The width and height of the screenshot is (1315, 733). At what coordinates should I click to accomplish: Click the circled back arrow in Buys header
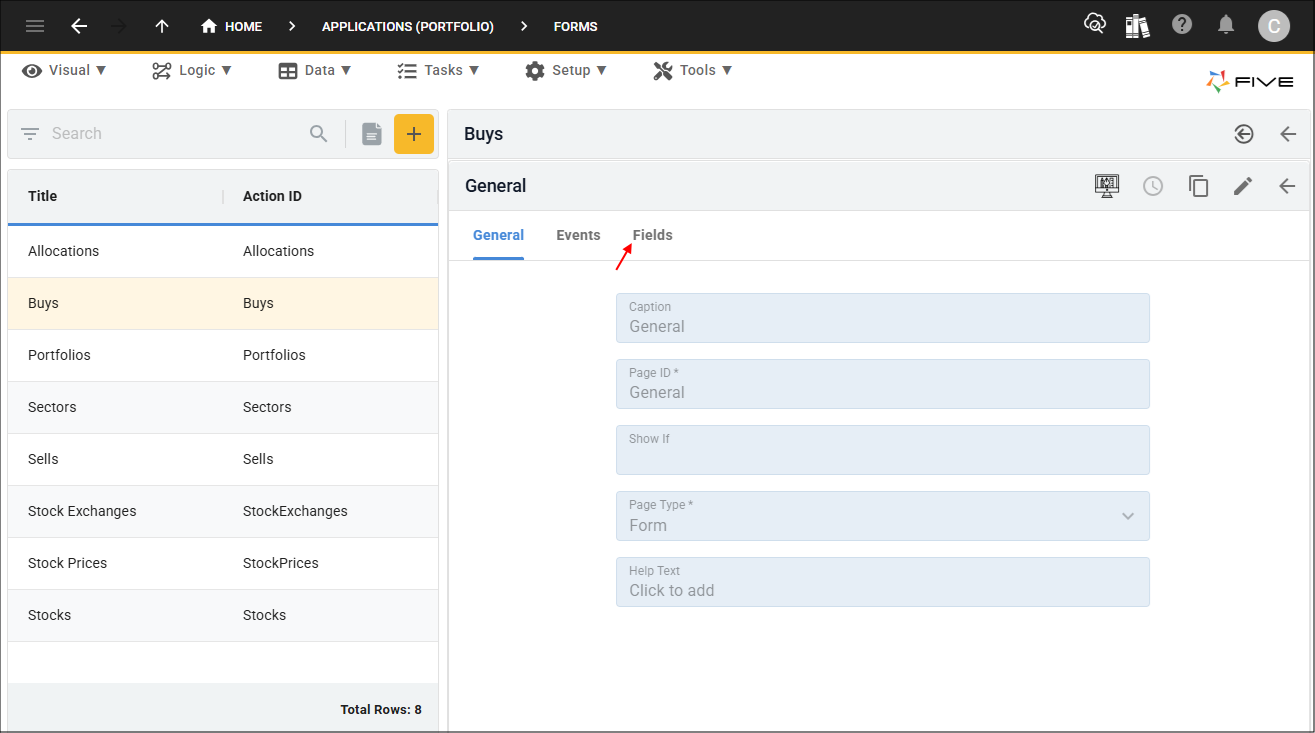point(1244,134)
